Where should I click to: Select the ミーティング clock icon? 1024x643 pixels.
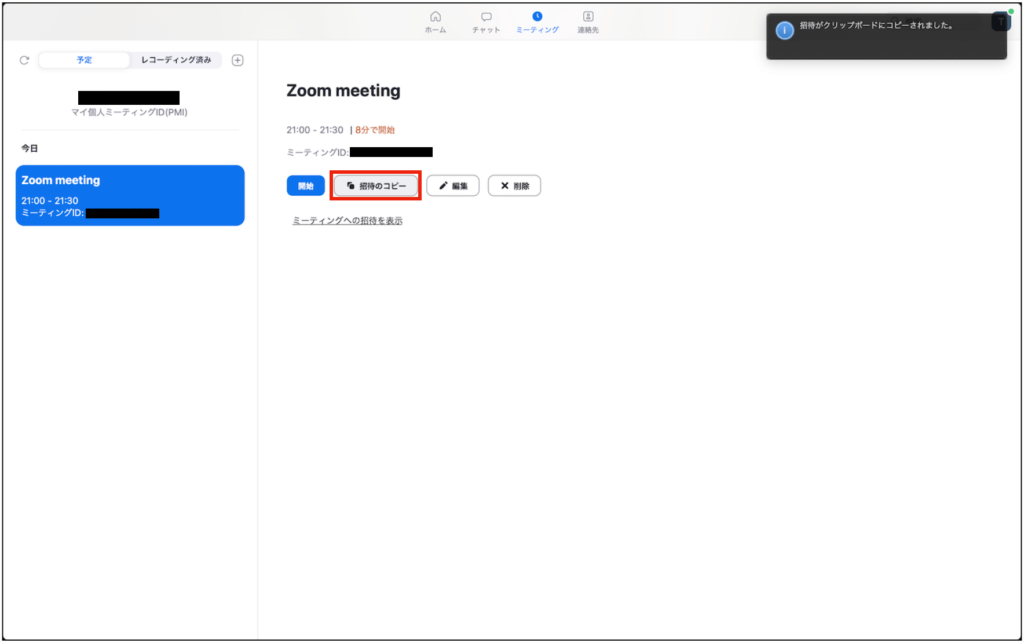[x=537, y=17]
